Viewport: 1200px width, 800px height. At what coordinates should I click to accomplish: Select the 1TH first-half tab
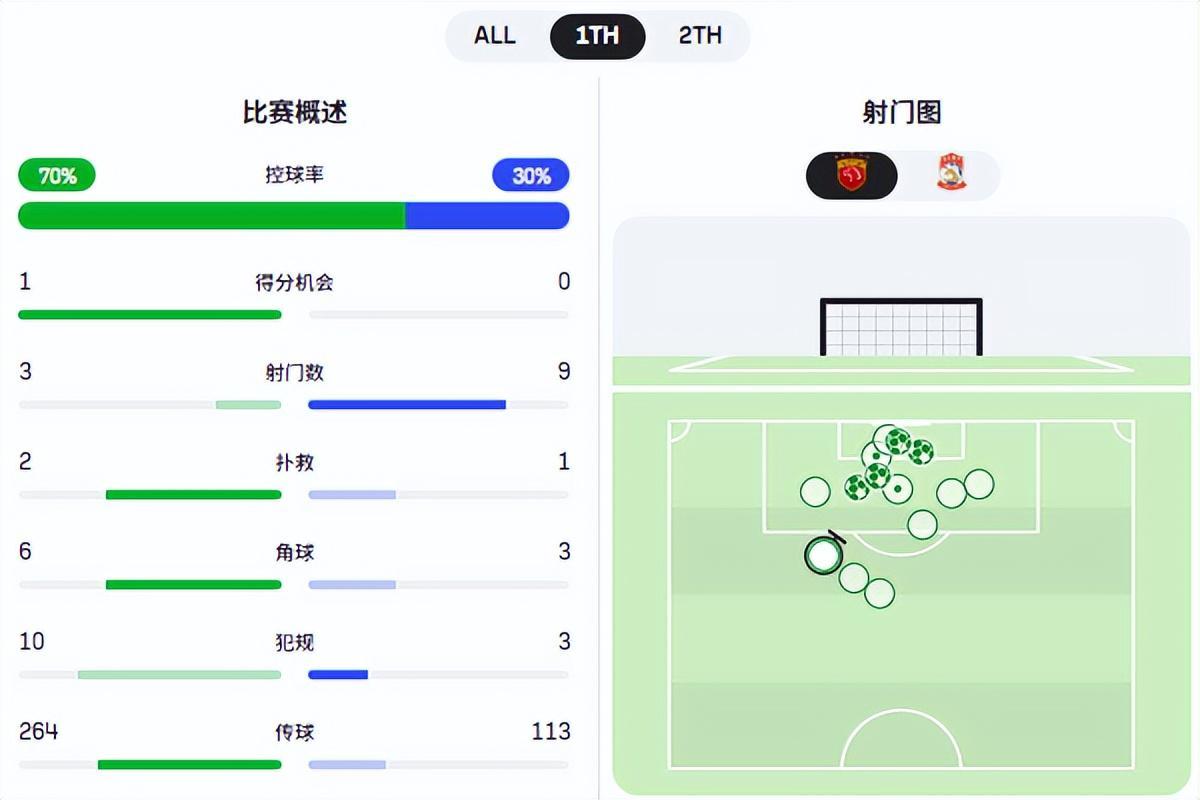point(597,36)
